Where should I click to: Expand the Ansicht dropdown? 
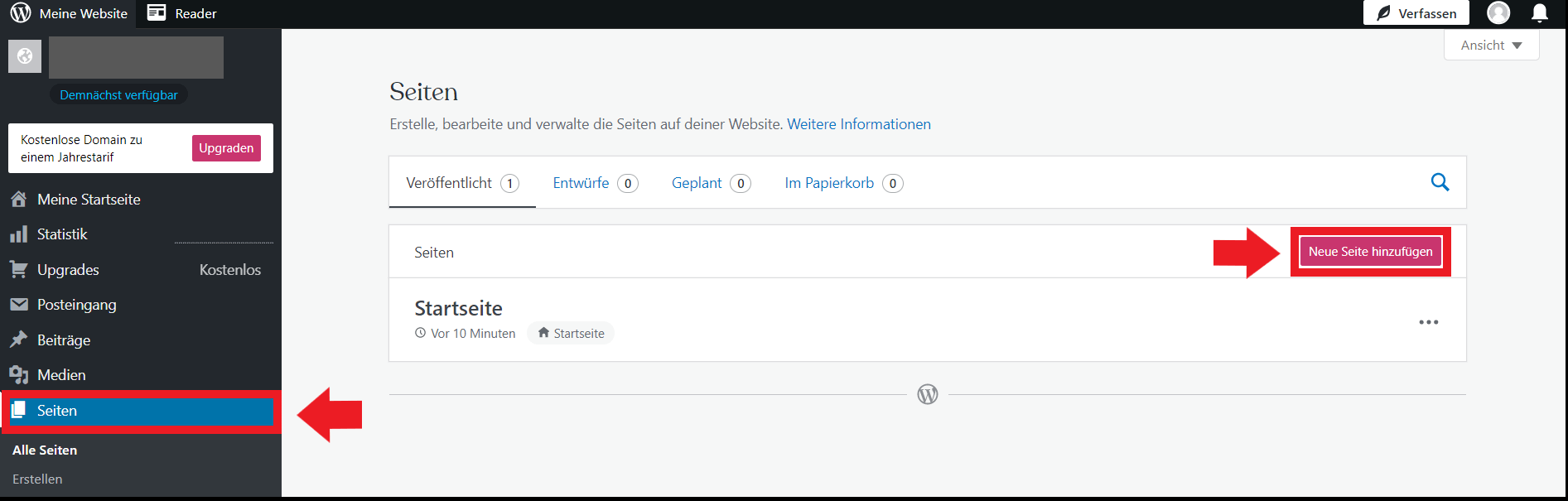1491,45
